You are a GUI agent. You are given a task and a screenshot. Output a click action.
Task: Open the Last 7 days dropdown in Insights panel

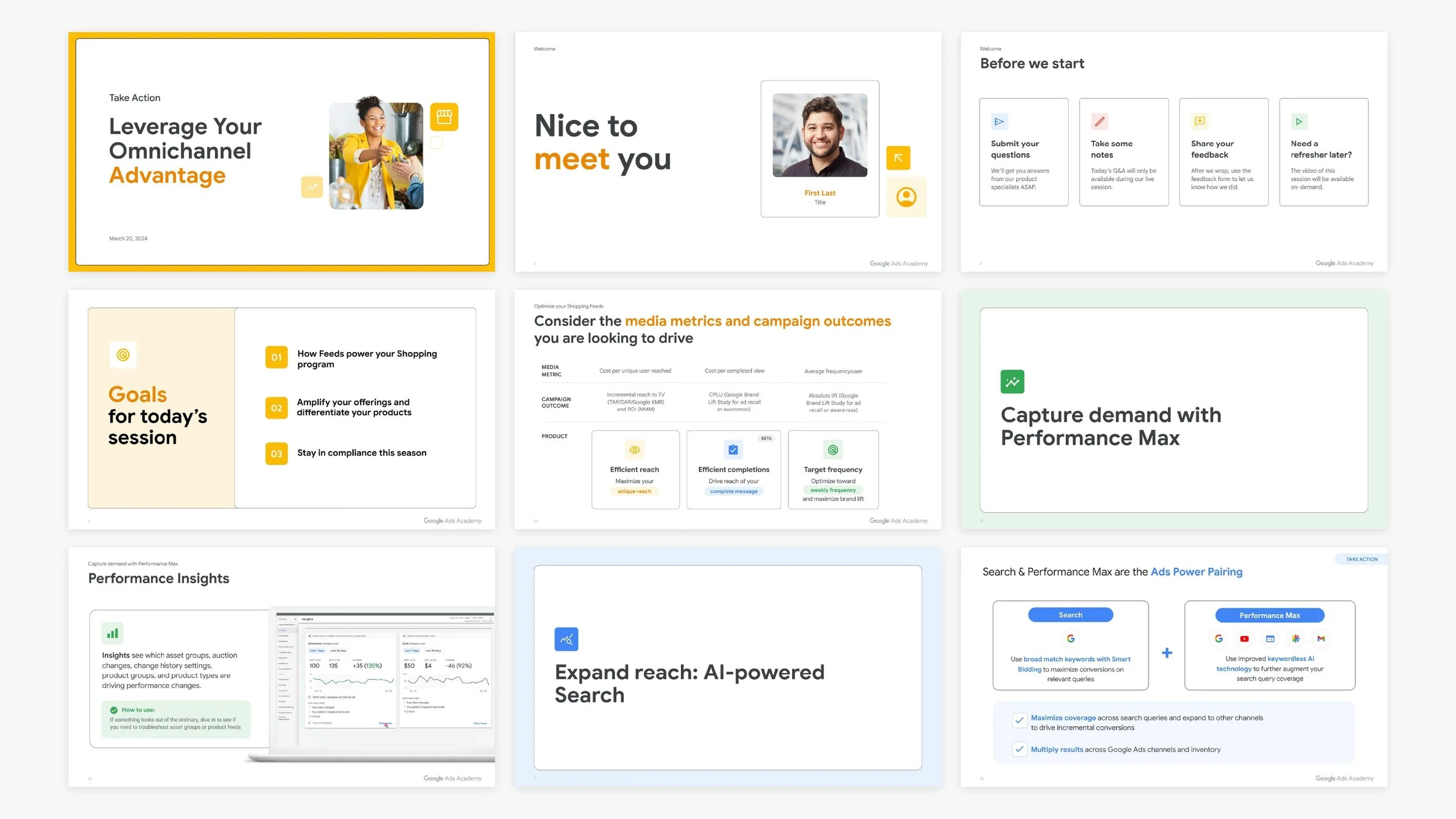(x=317, y=650)
